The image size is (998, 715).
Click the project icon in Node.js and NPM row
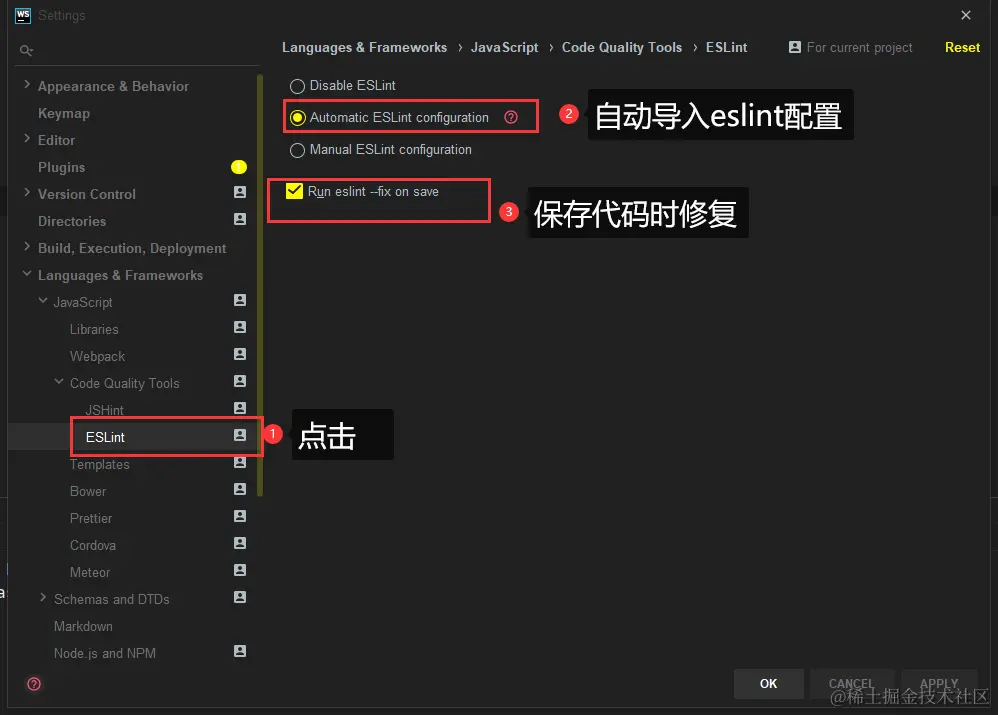click(x=240, y=651)
